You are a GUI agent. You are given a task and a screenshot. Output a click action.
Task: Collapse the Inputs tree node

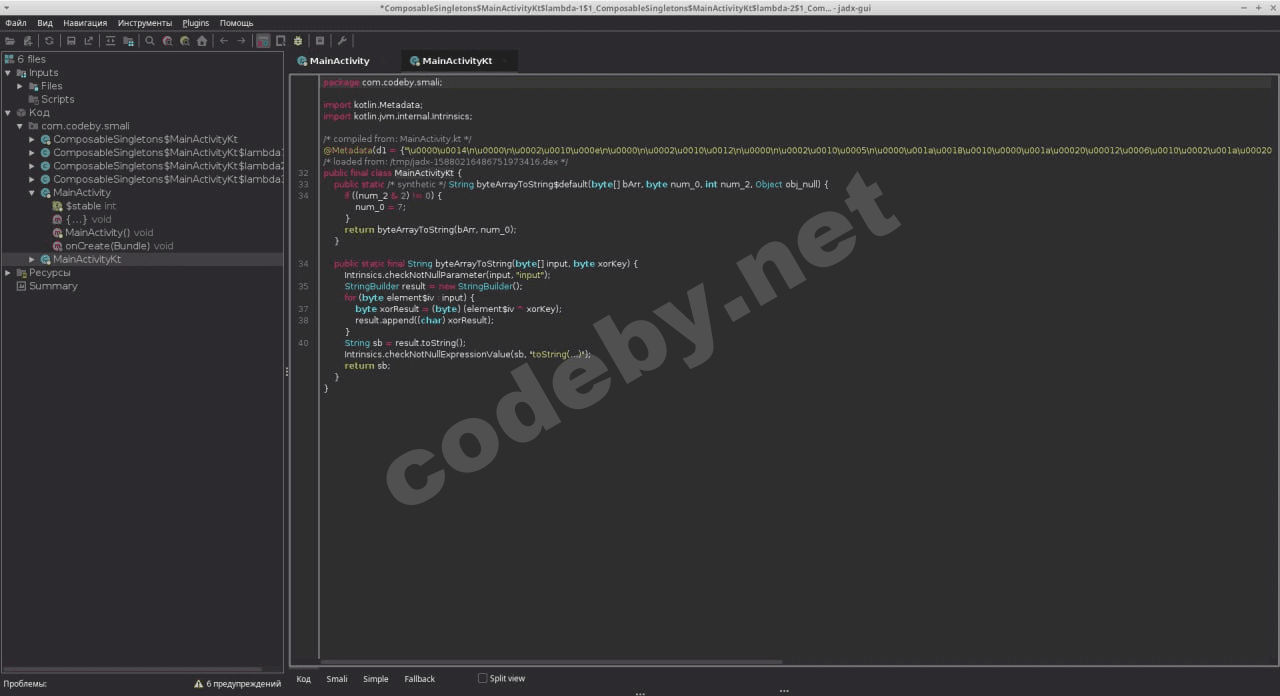pos(8,73)
